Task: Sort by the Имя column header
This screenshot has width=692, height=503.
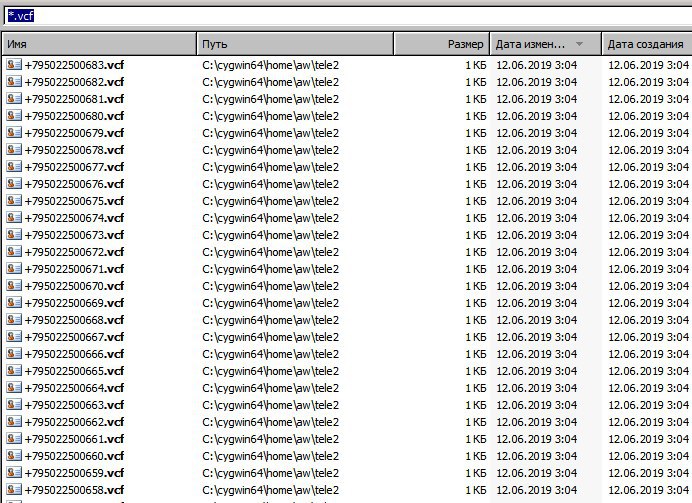Action: coord(99,44)
